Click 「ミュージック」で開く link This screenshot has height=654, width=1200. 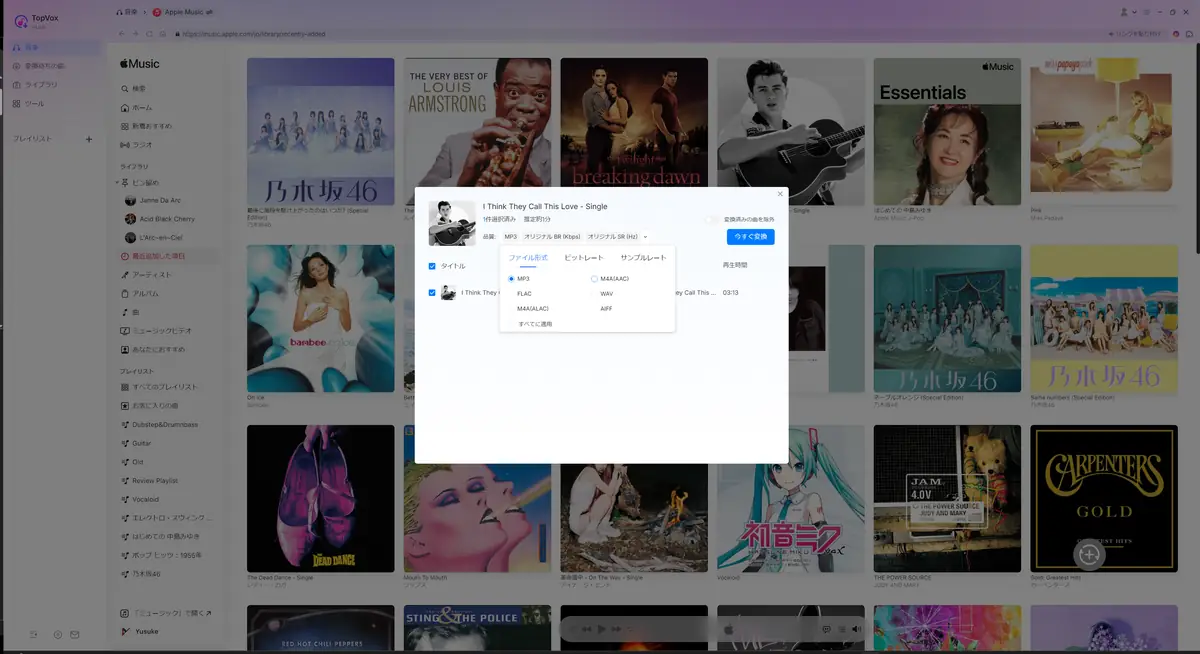click(x=166, y=613)
